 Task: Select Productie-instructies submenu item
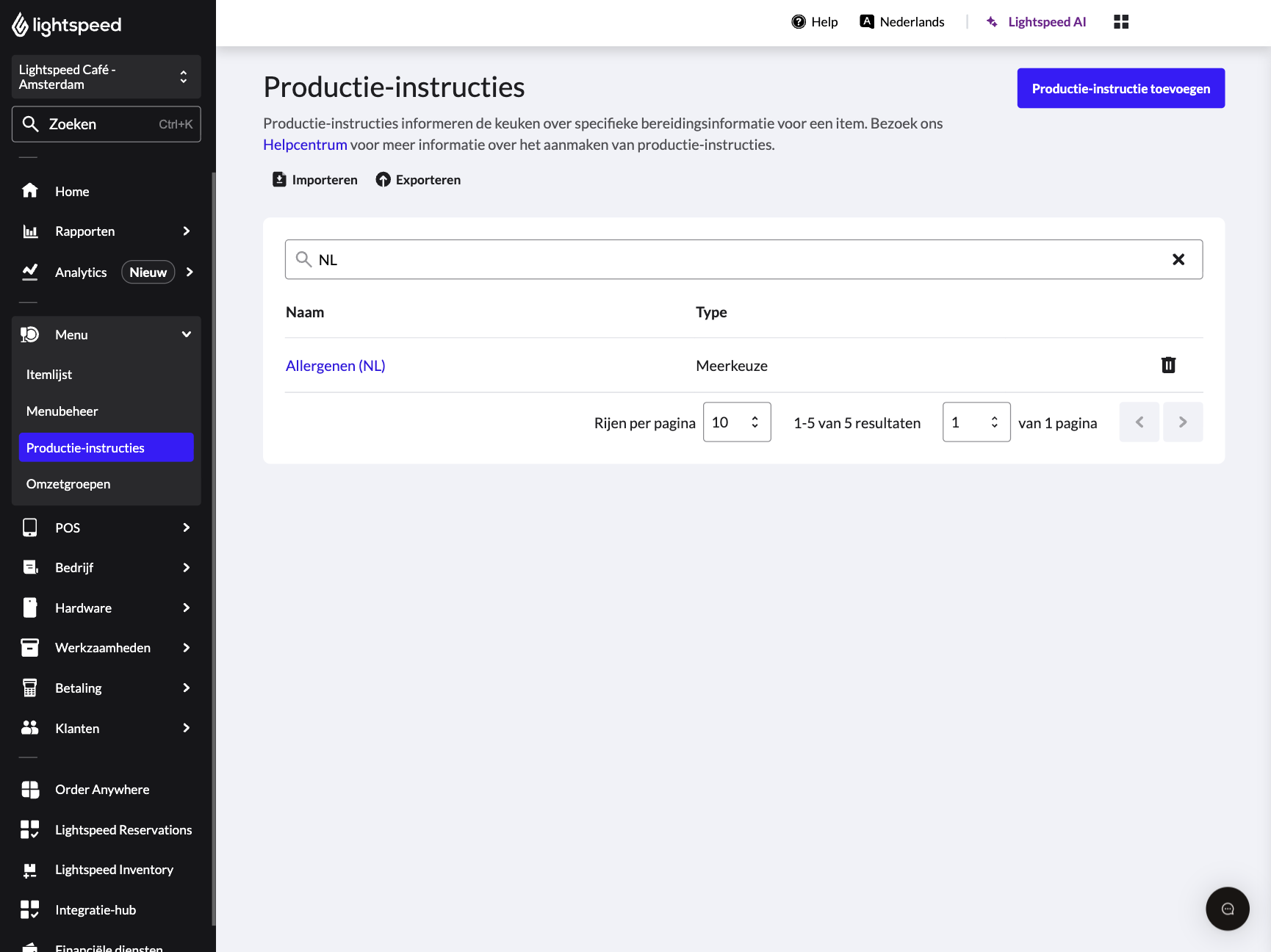(107, 447)
